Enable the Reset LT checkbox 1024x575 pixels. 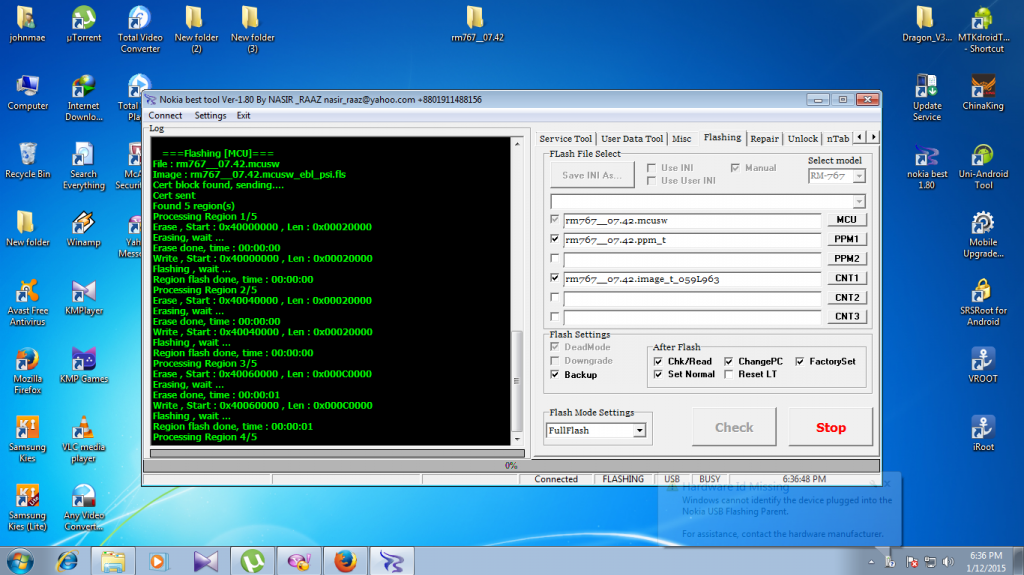click(729, 374)
